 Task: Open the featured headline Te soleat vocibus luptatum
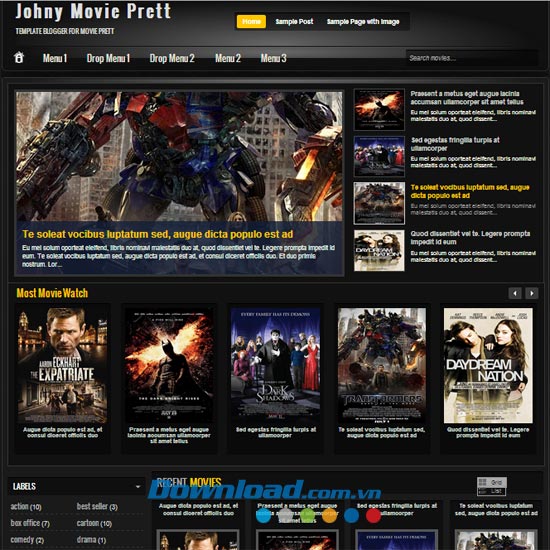(x=157, y=234)
